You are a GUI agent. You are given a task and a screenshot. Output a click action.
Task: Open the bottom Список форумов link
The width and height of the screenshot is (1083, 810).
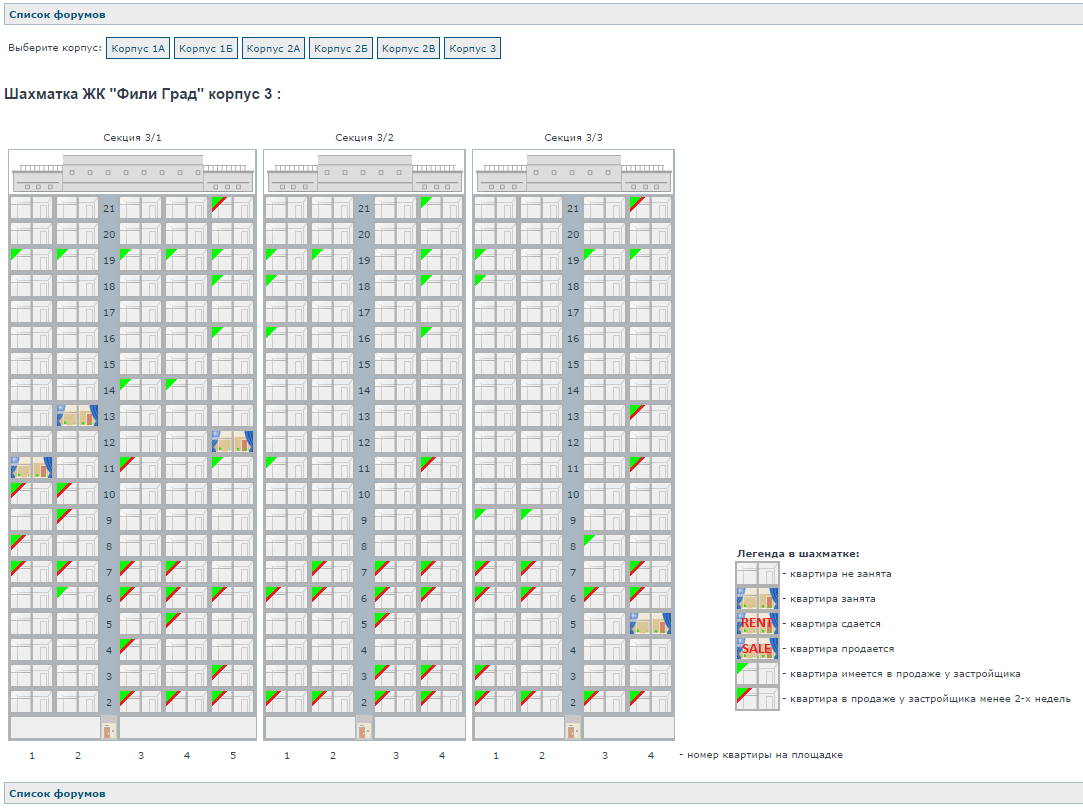click(57, 793)
